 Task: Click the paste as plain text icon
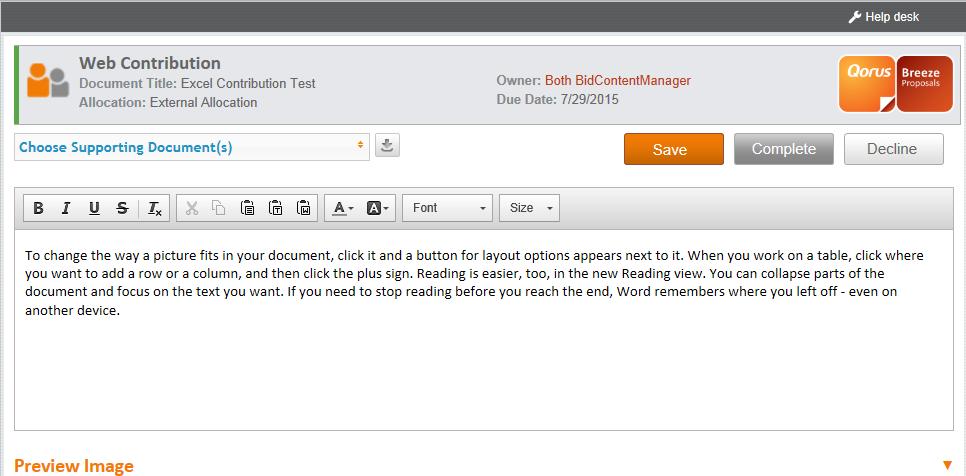(275, 208)
